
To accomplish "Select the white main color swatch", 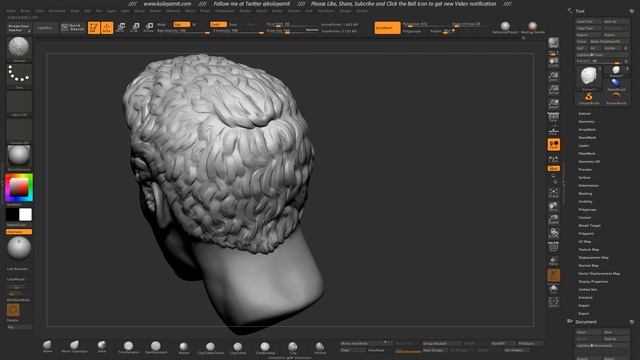I will [25, 214].
